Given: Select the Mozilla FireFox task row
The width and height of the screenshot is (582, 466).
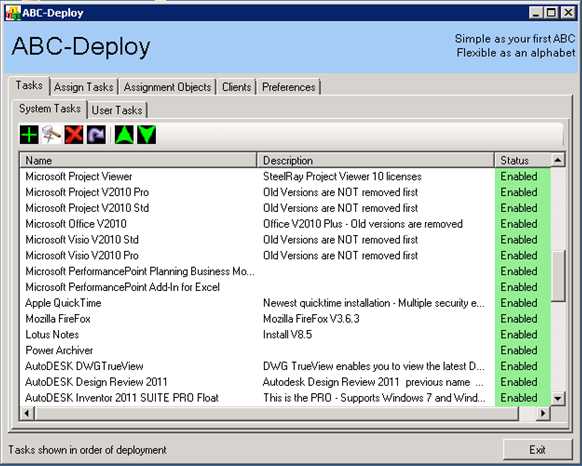Looking at the screenshot, I should [x=285, y=319].
